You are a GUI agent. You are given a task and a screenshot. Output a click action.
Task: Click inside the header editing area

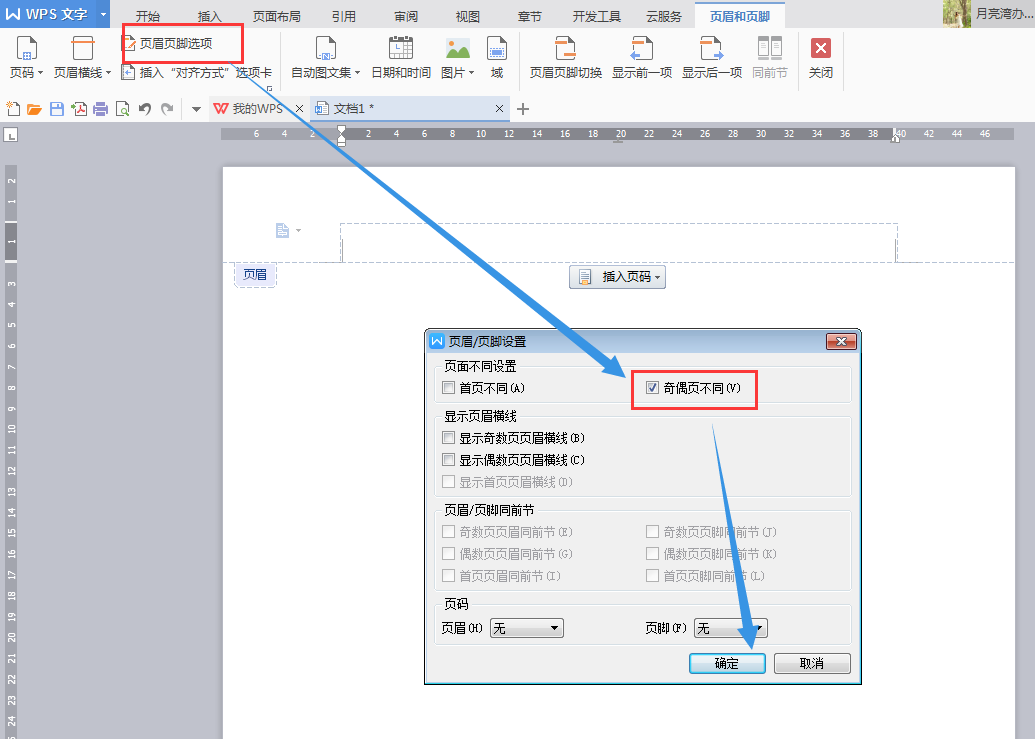[x=618, y=243]
